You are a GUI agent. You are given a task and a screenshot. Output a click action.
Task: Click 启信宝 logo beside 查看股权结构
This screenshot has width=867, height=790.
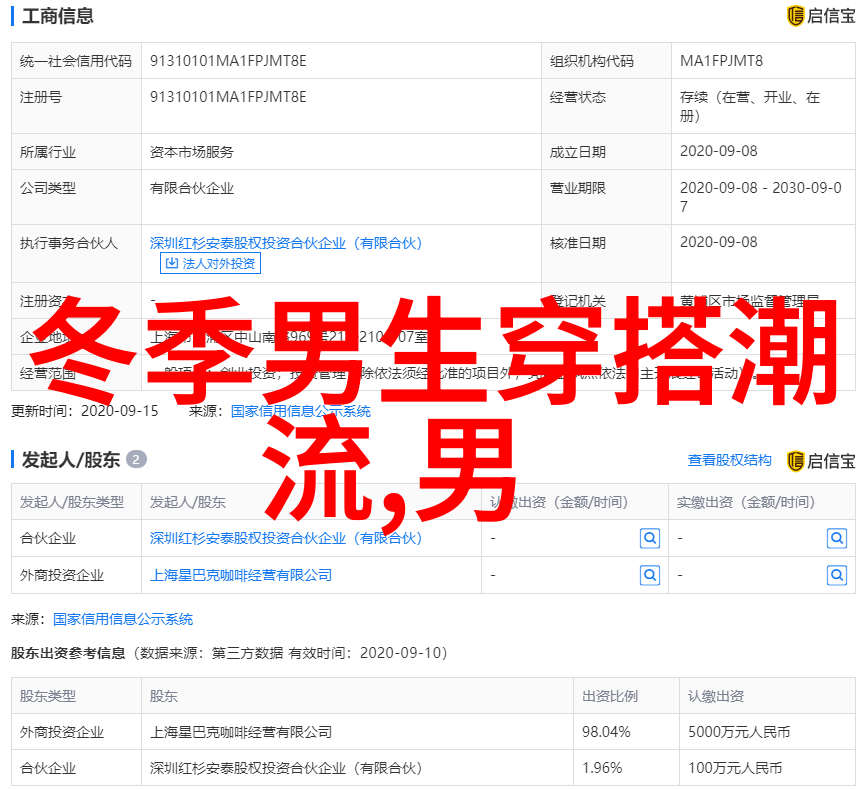(x=821, y=461)
